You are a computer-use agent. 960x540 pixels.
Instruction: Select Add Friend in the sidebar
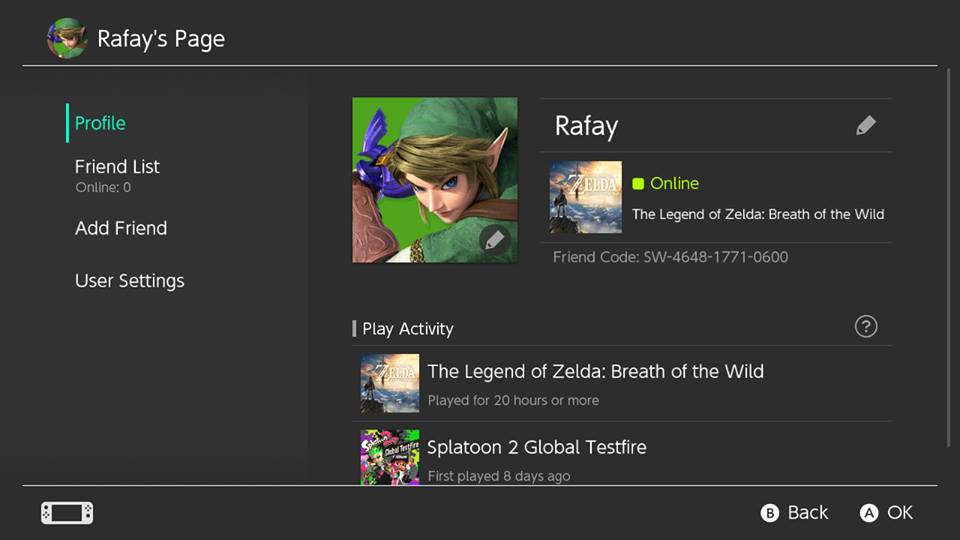(x=121, y=228)
